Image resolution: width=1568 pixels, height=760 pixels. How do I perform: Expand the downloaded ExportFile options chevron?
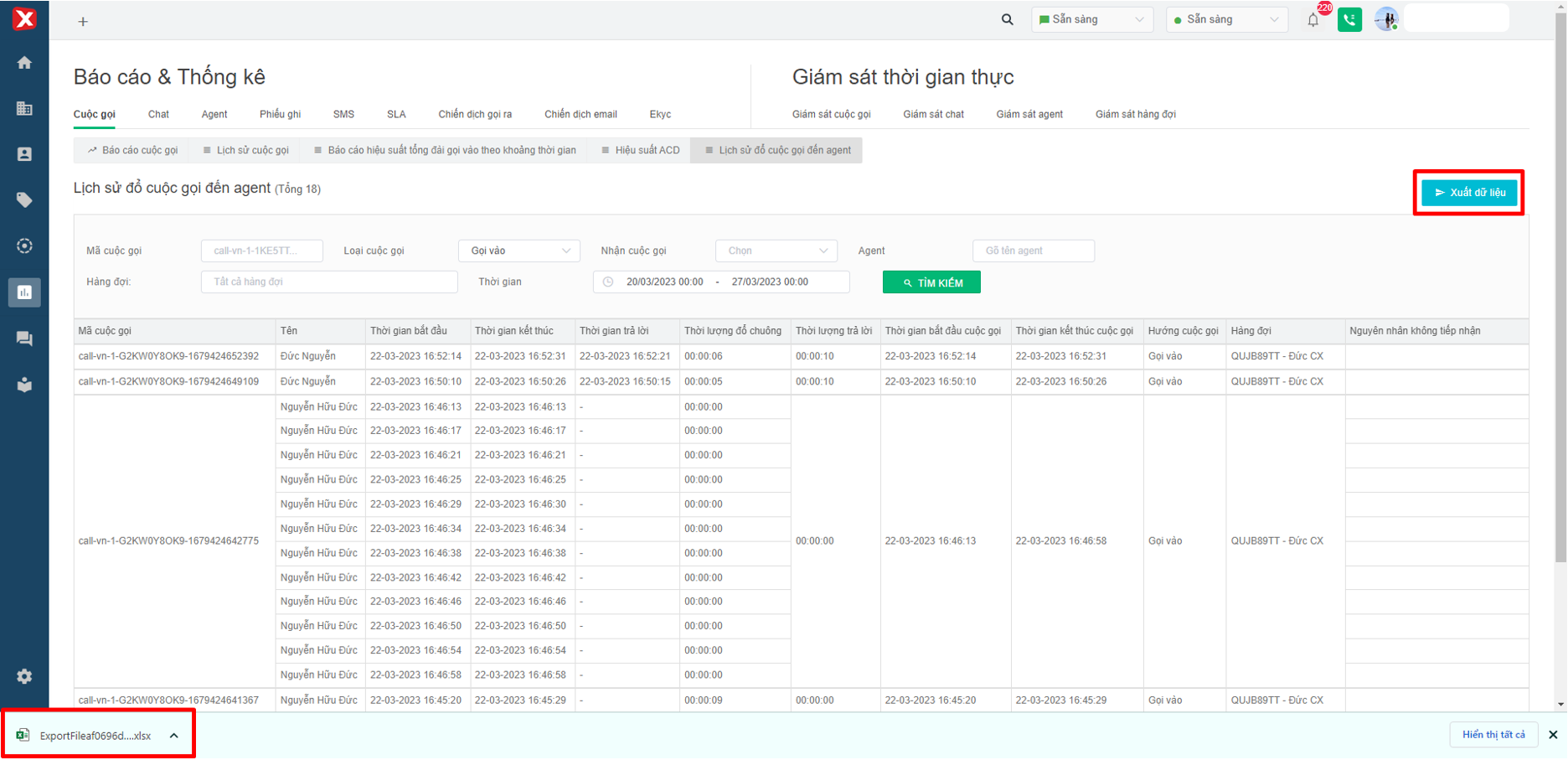point(174,736)
